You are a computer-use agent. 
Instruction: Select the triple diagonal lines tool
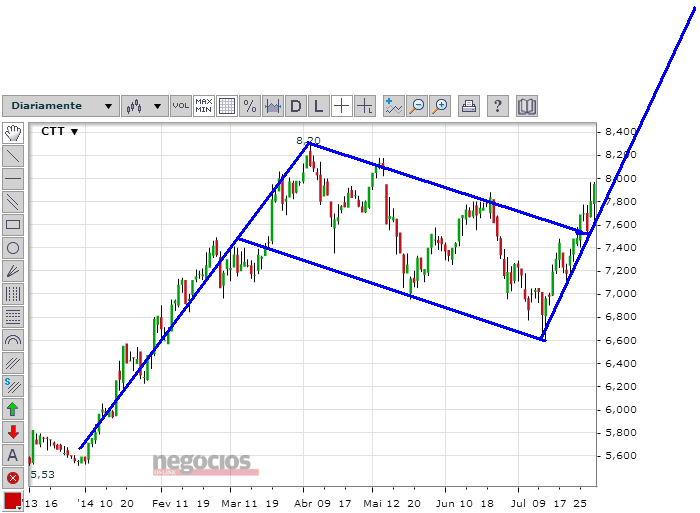[13, 363]
